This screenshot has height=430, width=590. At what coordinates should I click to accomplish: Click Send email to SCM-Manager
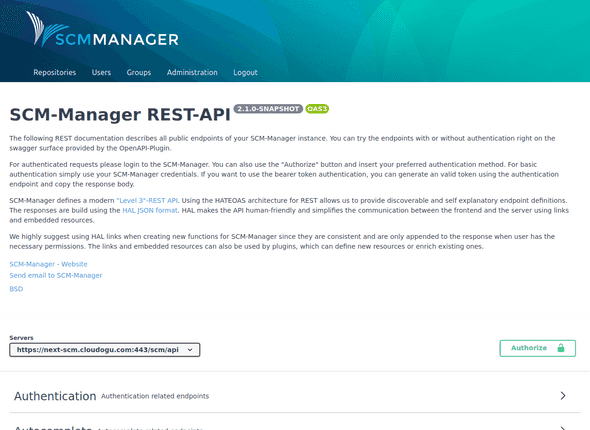[x=56, y=275]
